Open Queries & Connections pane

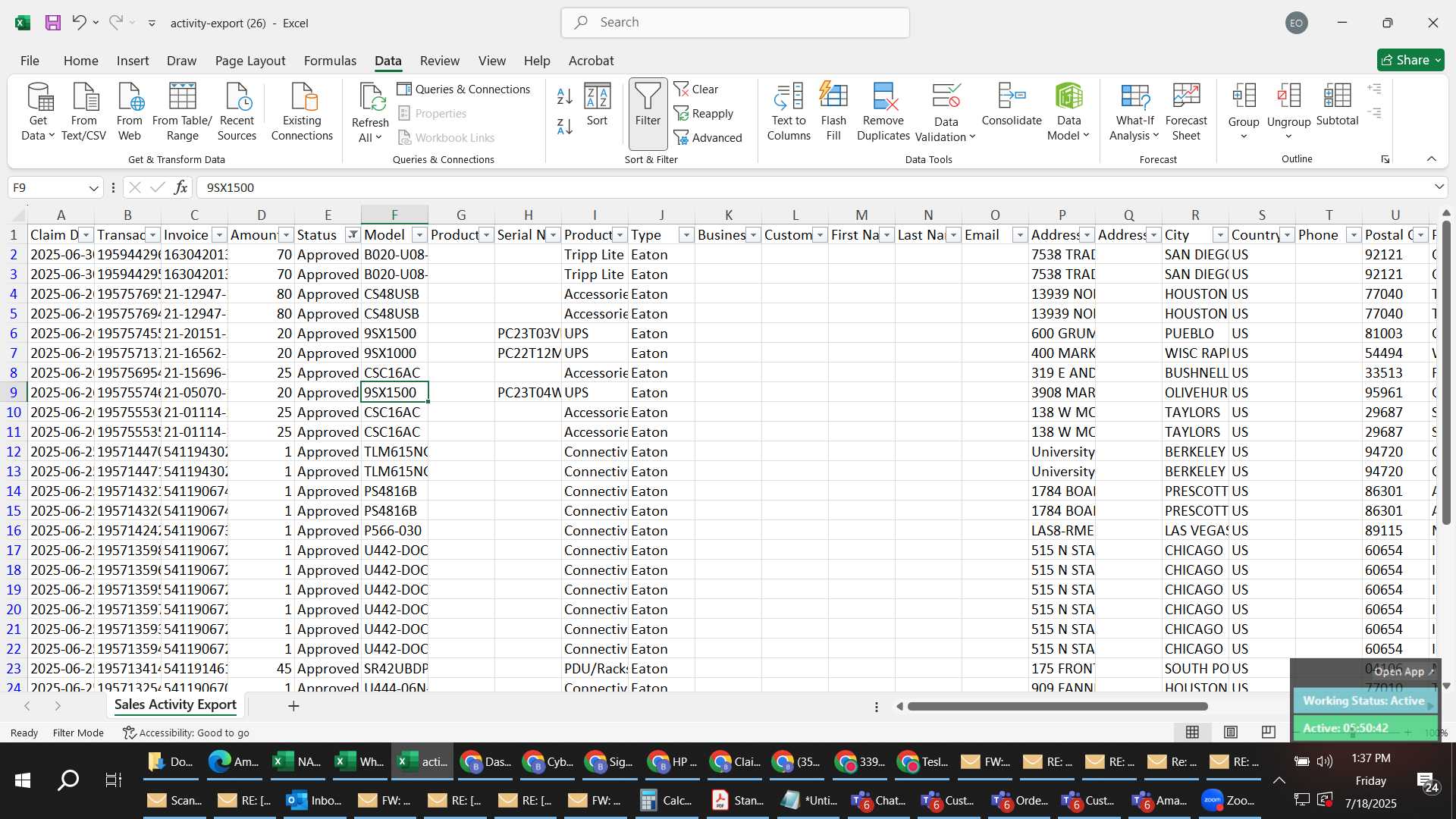pyautogui.click(x=463, y=89)
